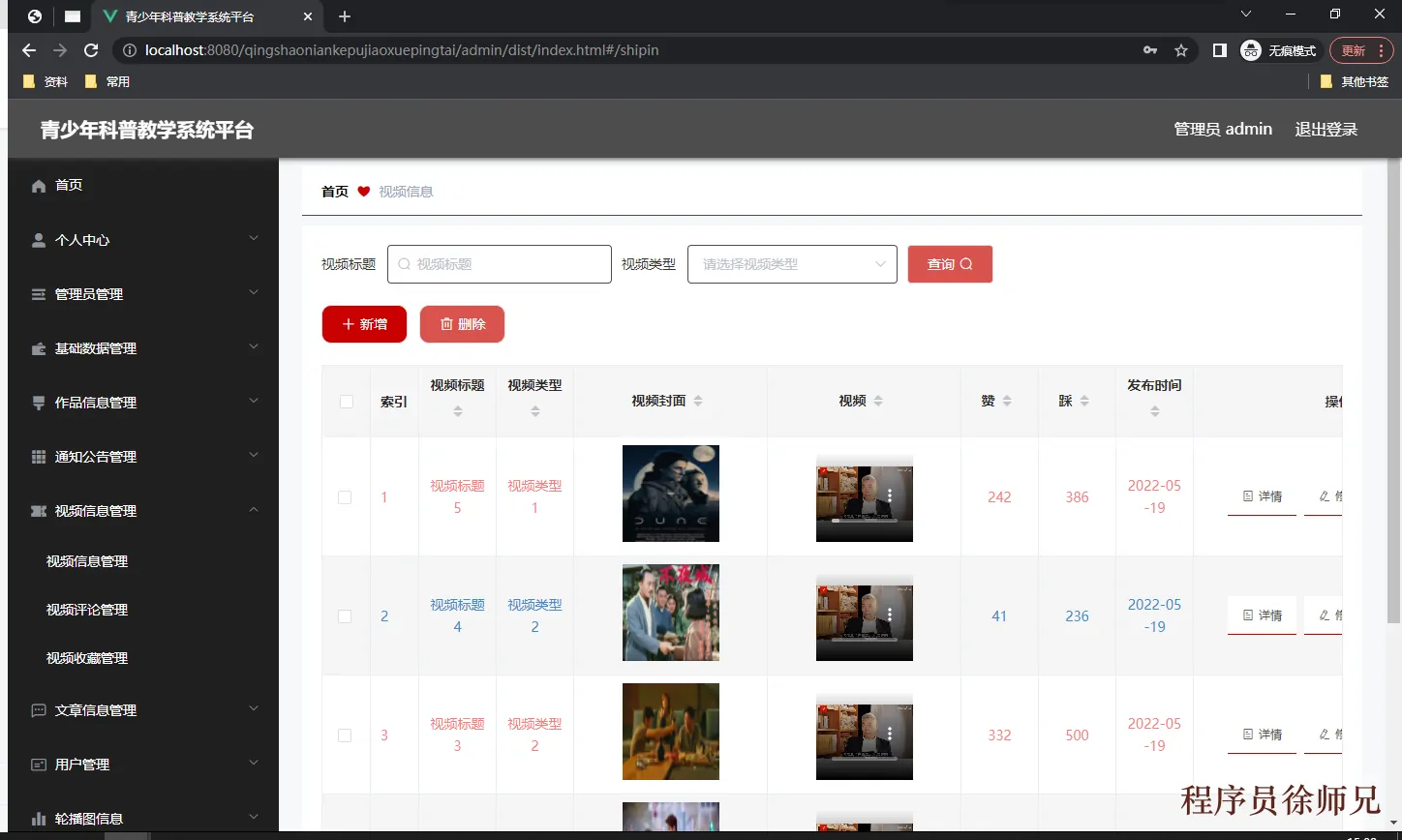
Task: Click the ticket icon beside 视频信息管理
Action: (x=39, y=511)
